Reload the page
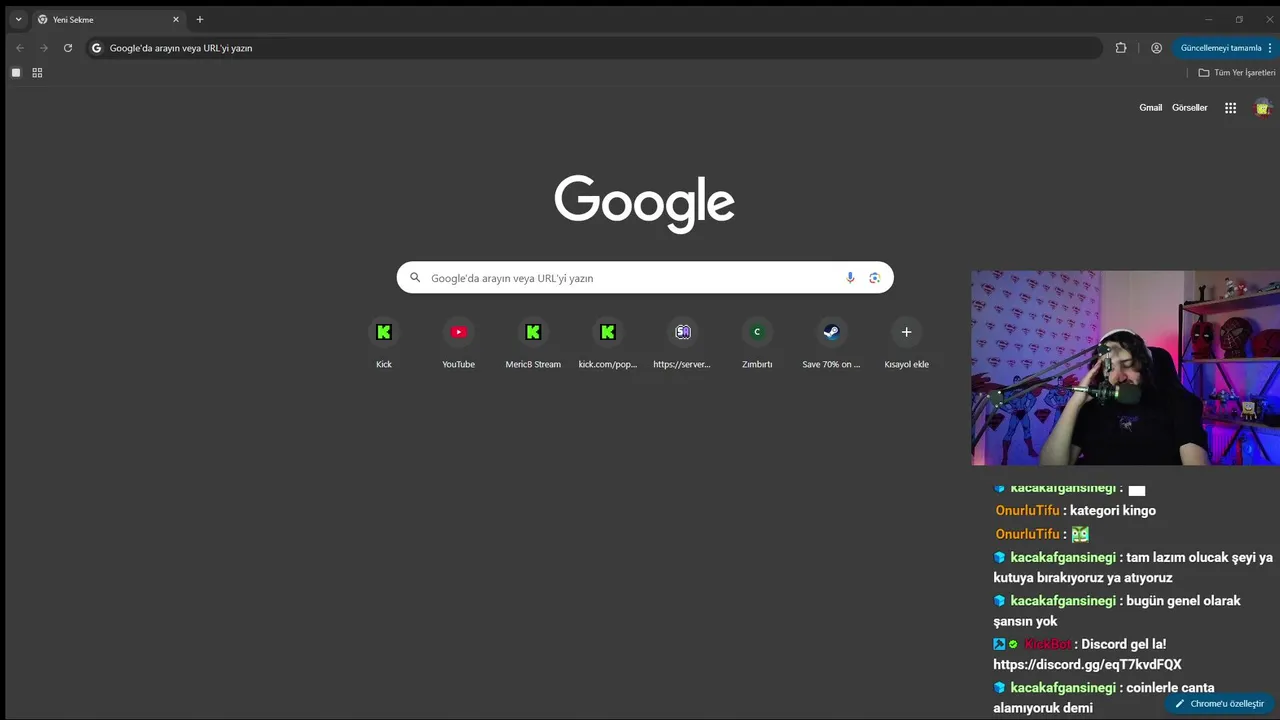 pos(68,48)
